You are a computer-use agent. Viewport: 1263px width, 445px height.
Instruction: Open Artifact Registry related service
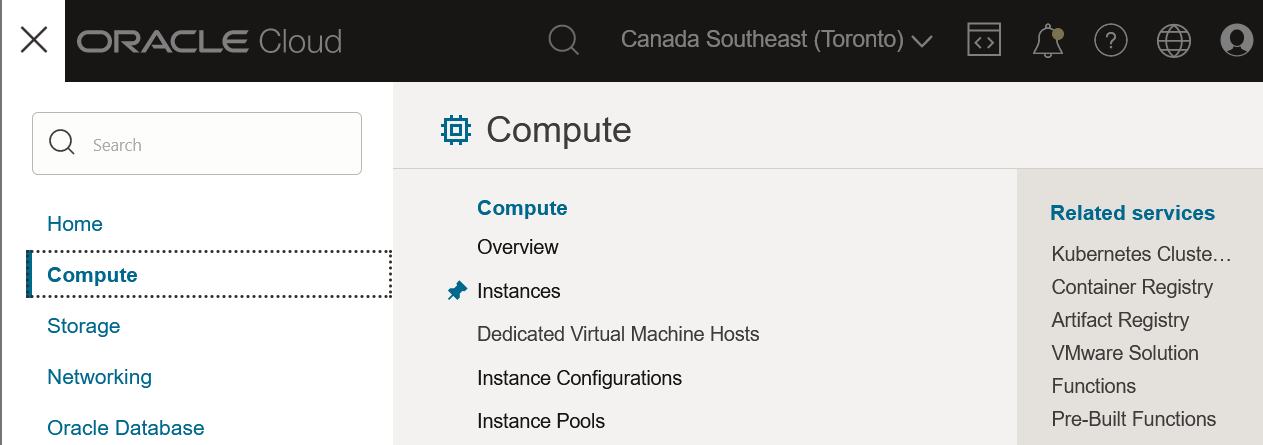(x=1120, y=320)
